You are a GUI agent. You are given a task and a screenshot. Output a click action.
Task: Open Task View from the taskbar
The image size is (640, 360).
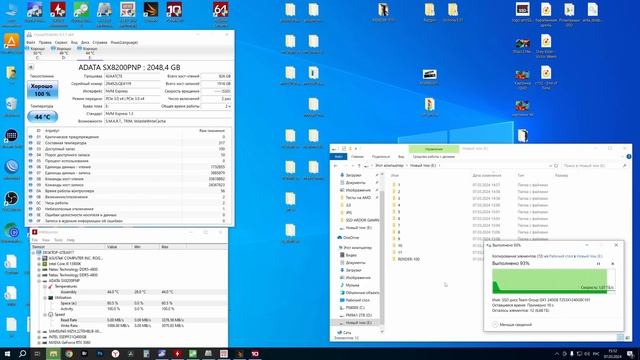coord(37,353)
